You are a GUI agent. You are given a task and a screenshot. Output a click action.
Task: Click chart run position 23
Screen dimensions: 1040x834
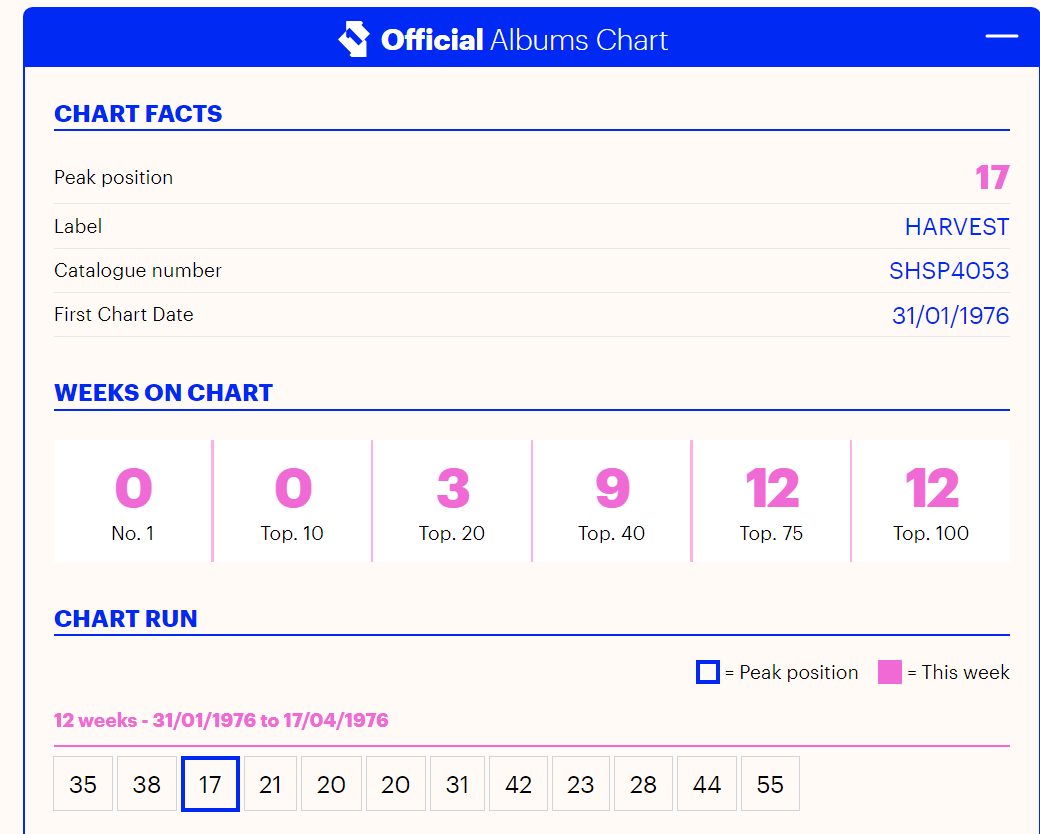(580, 784)
